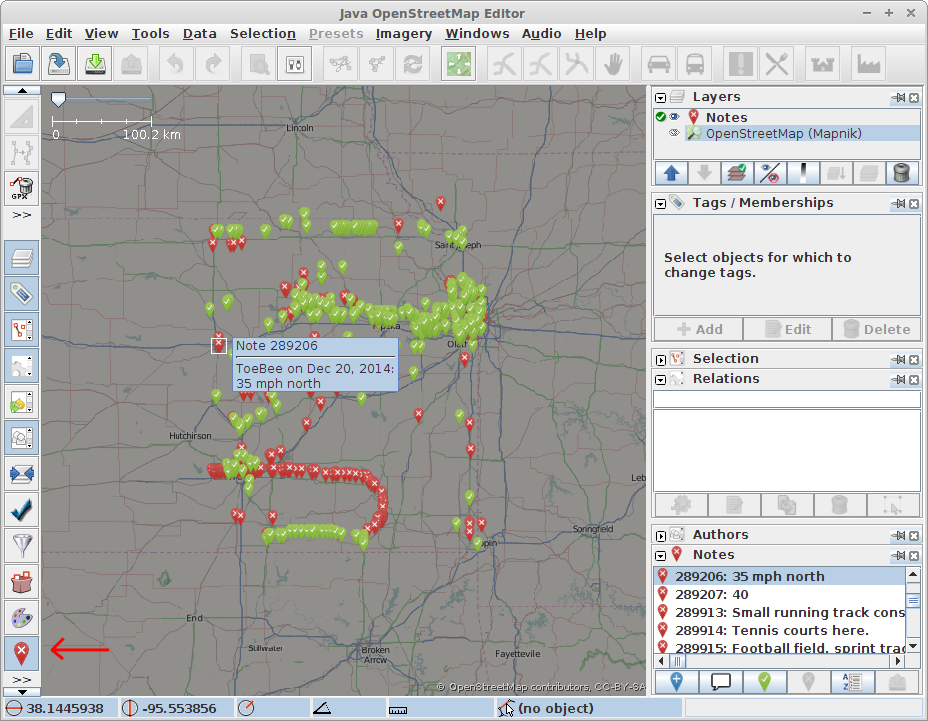Hide the OpenStreetMap (Mapnik) layer
Image resolution: width=928 pixels, height=721 pixels.
(674, 132)
